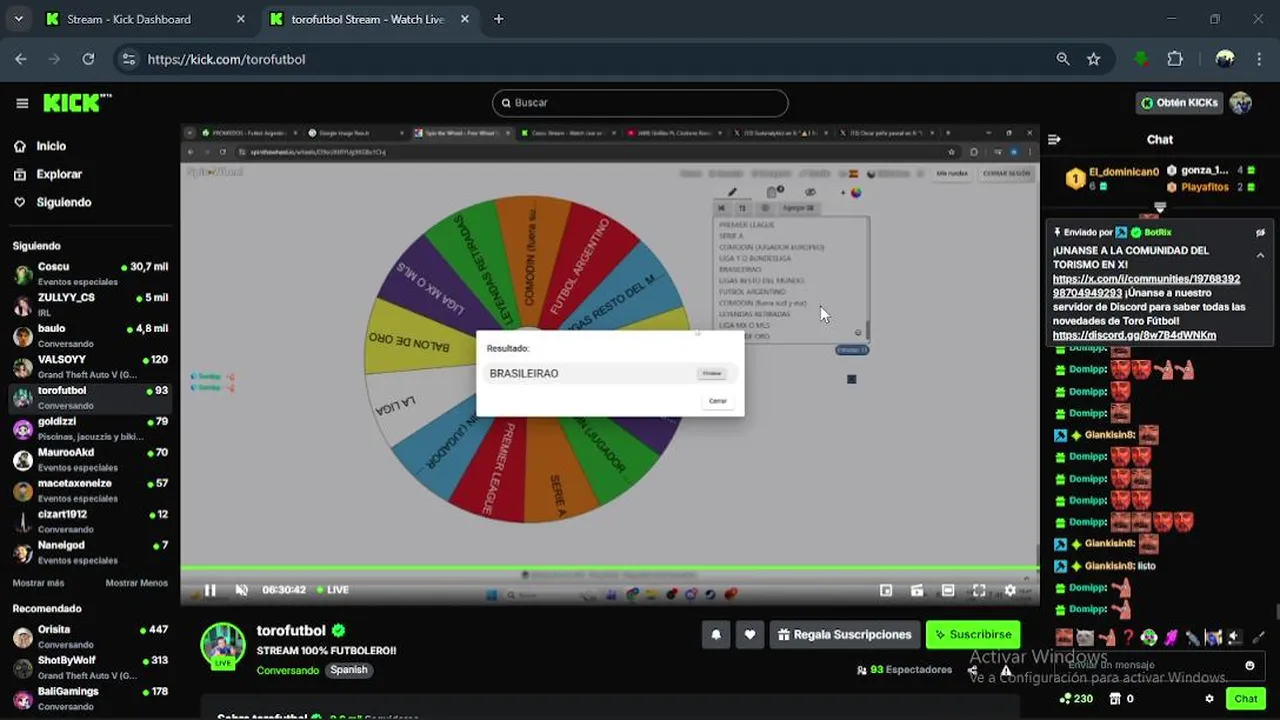The image size is (1280, 720).
Task: Open the Kick hamburger menu
Action: click(22, 103)
